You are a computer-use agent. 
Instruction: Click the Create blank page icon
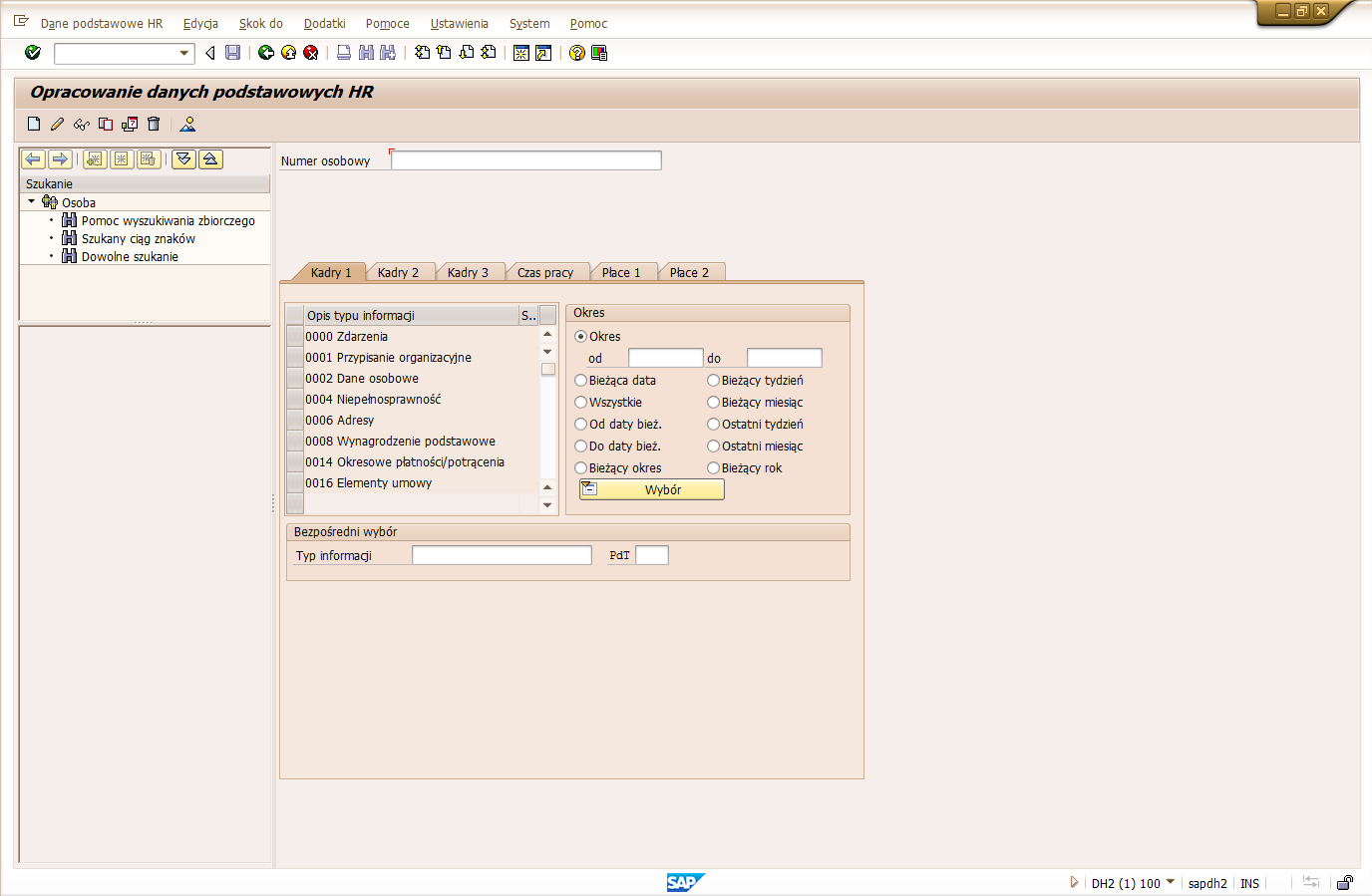coord(34,125)
